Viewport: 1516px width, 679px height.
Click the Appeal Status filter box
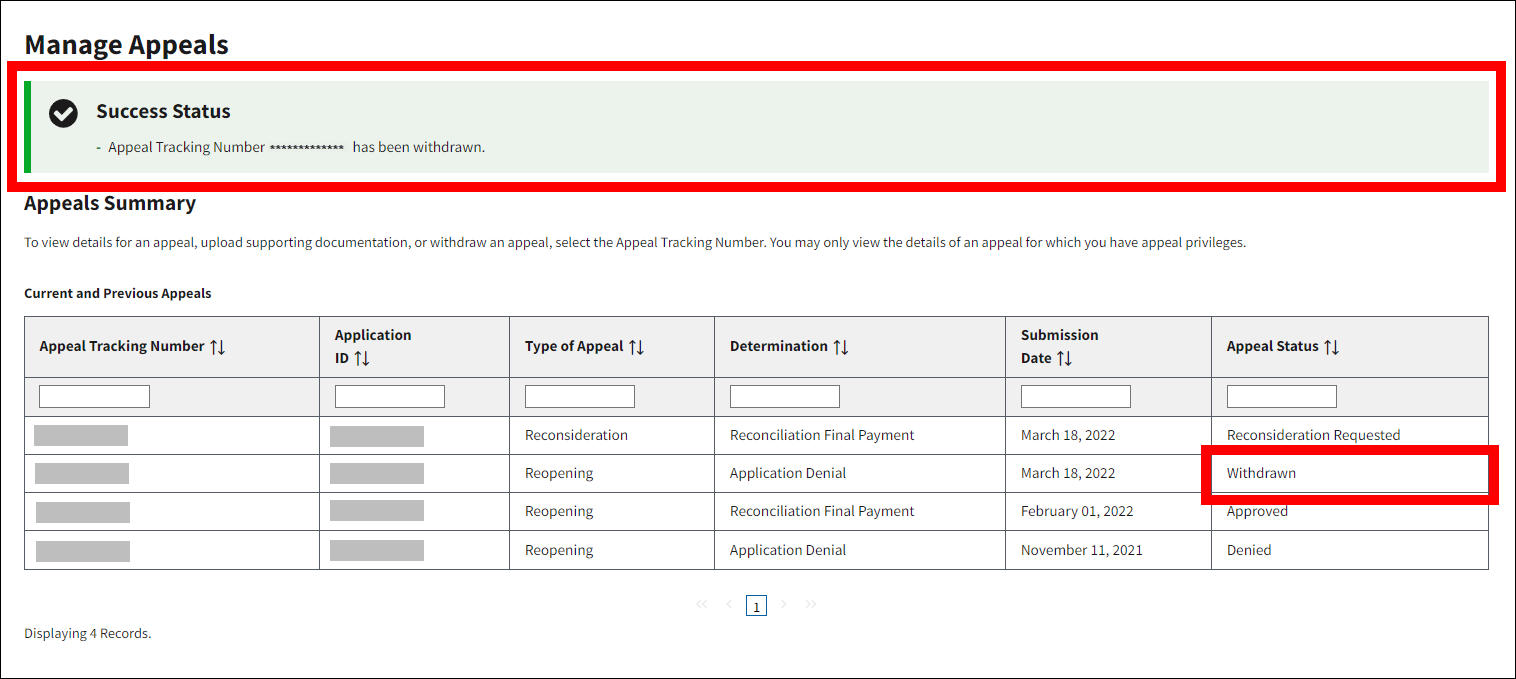pos(1281,397)
